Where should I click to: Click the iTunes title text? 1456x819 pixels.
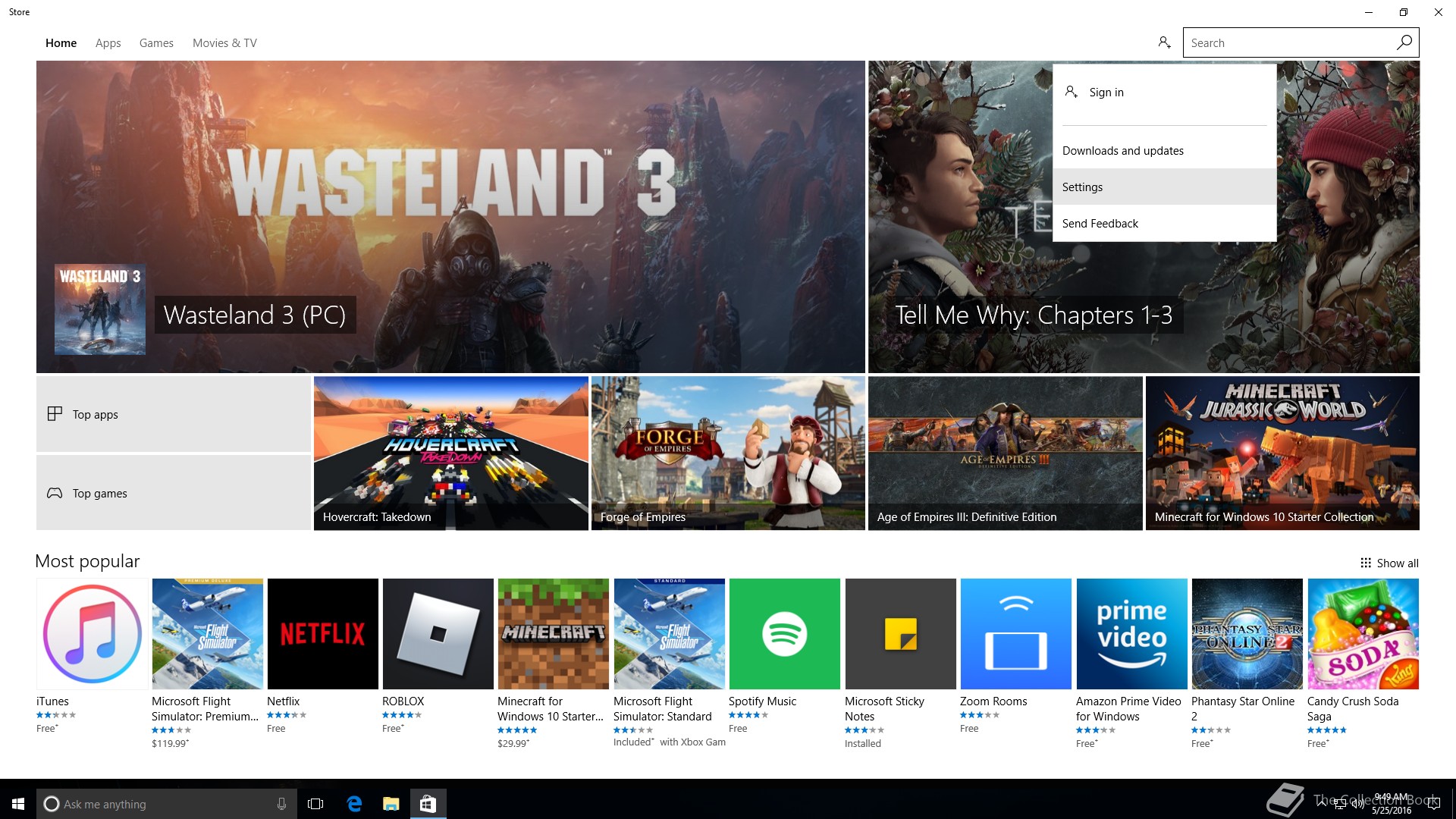(52, 701)
